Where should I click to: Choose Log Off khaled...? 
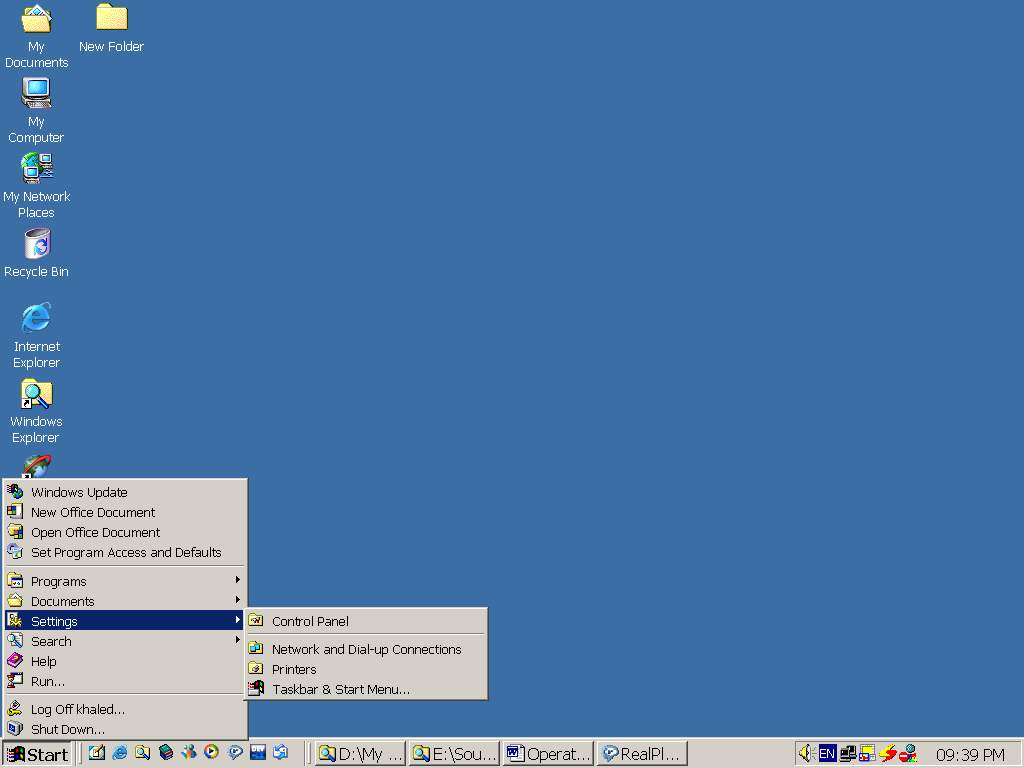tap(125, 709)
